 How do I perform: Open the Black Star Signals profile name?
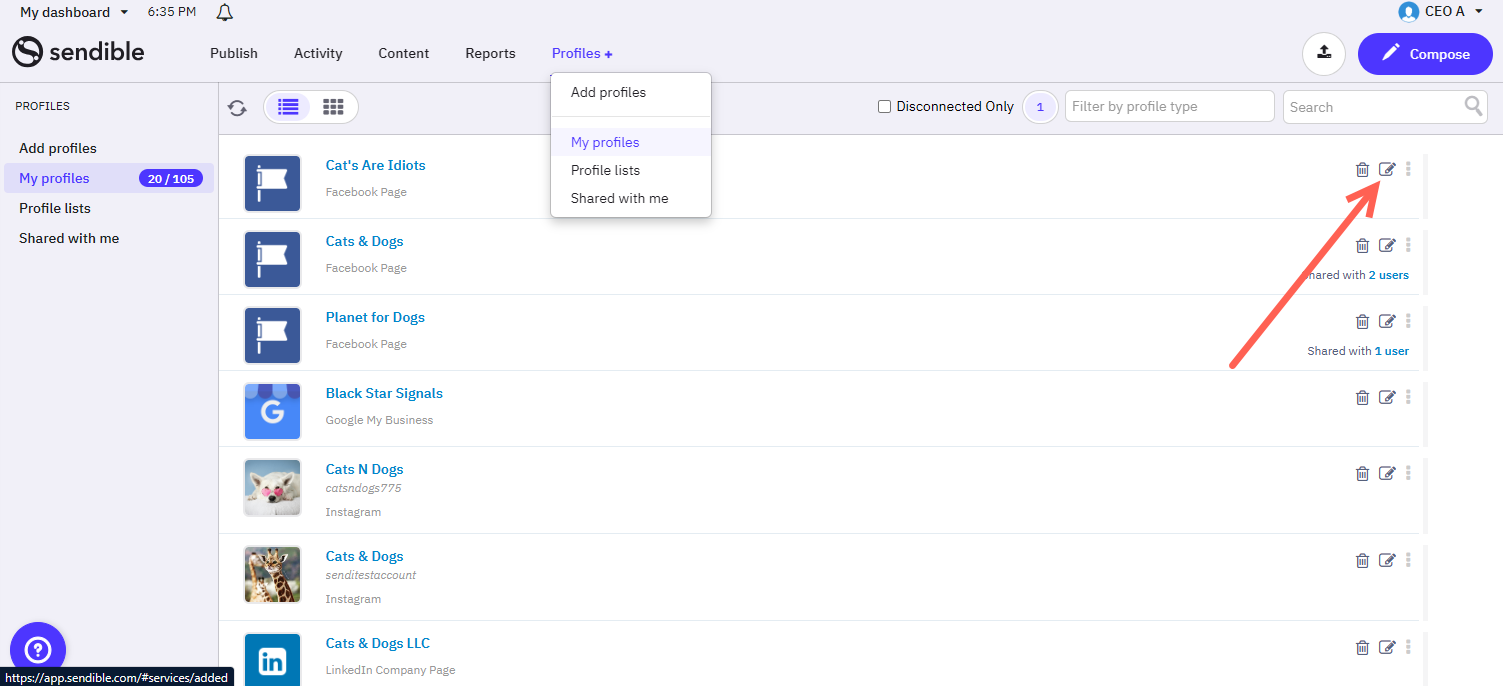[384, 393]
